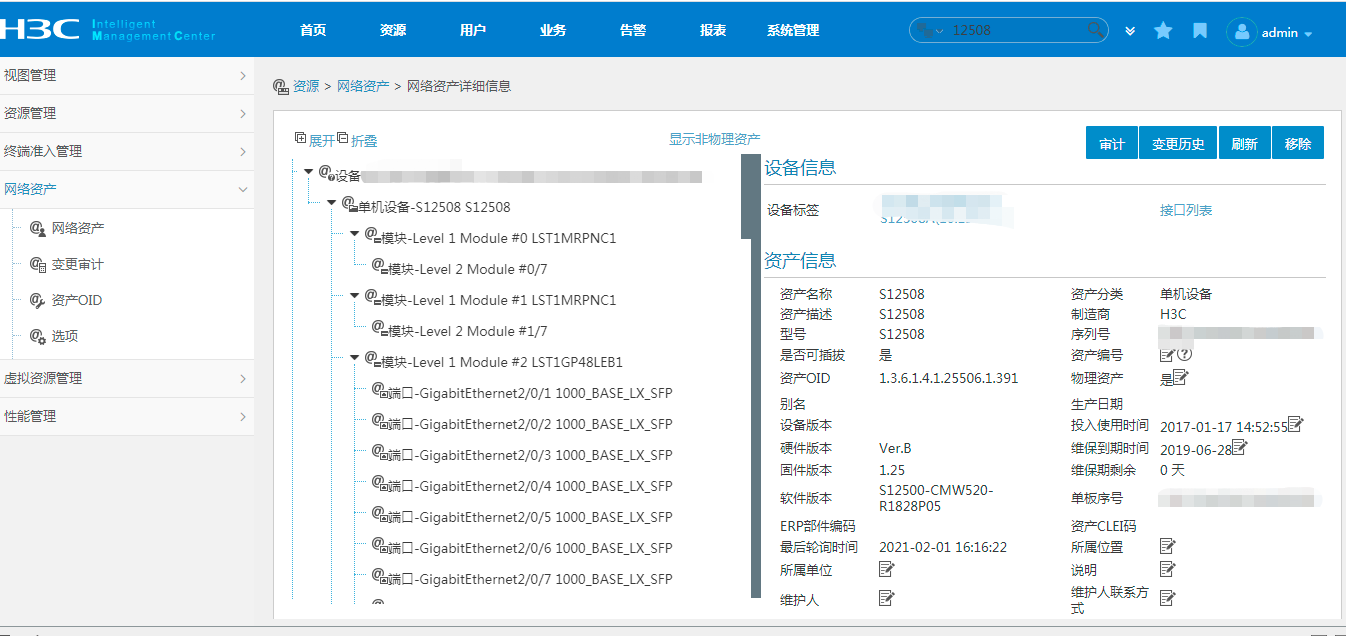Click the edit icon for 维护人联系方式

[x=1167, y=598]
